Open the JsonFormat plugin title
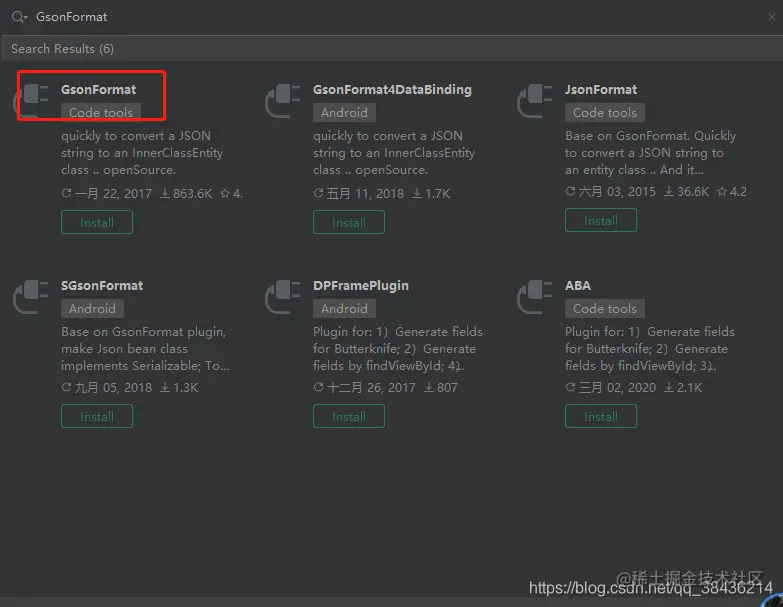The width and height of the screenshot is (783, 607). [x=601, y=90]
